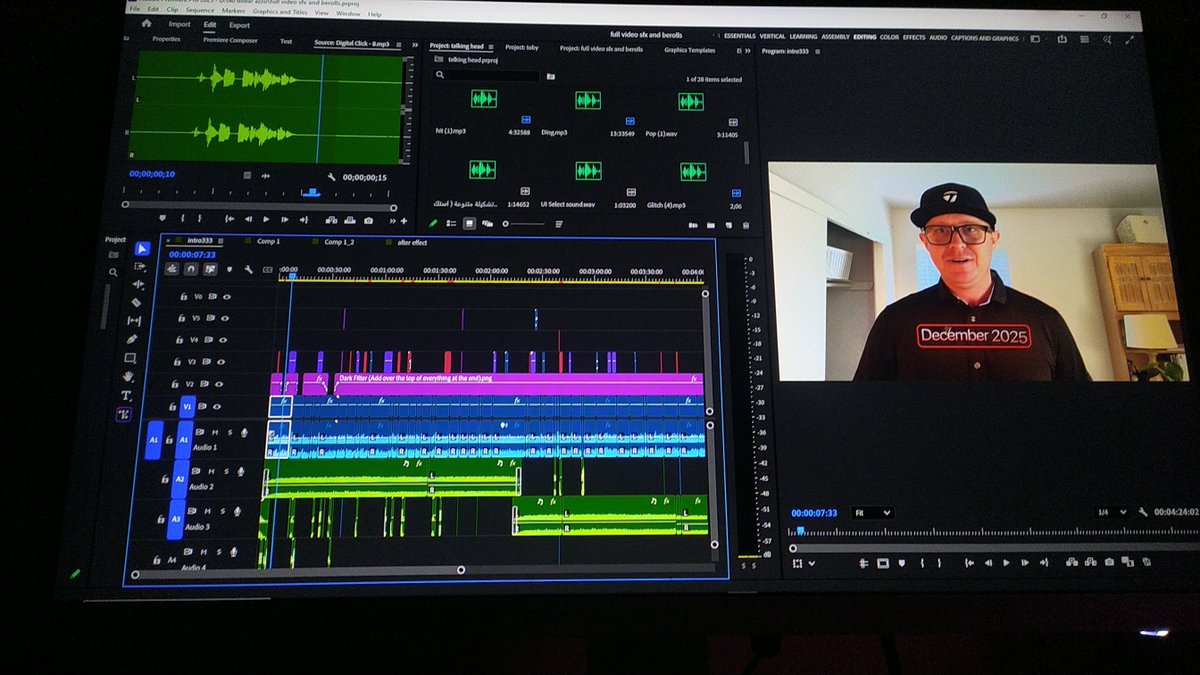Select the Type tool
1200x675 pixels.
[126, 396]
